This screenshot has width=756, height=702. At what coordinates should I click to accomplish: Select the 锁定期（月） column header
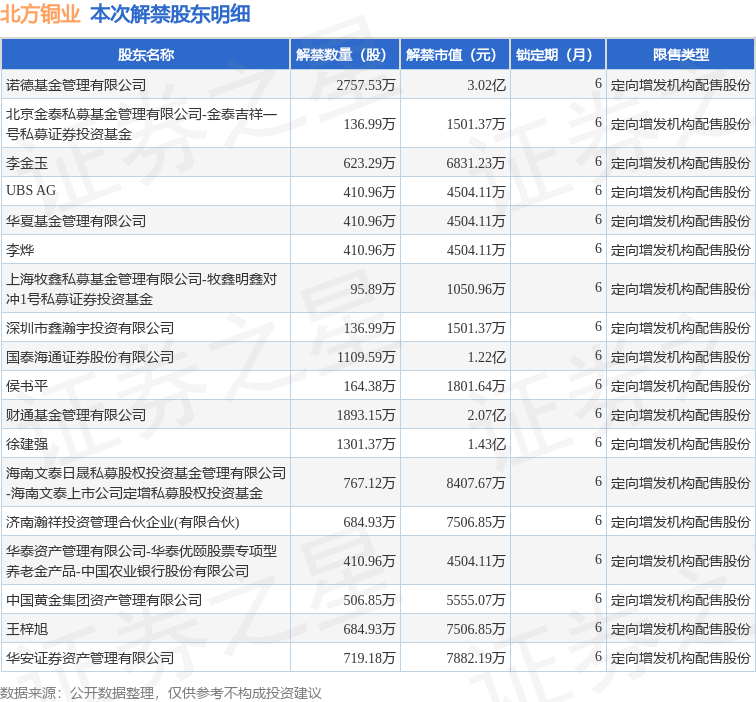(557, 55)
